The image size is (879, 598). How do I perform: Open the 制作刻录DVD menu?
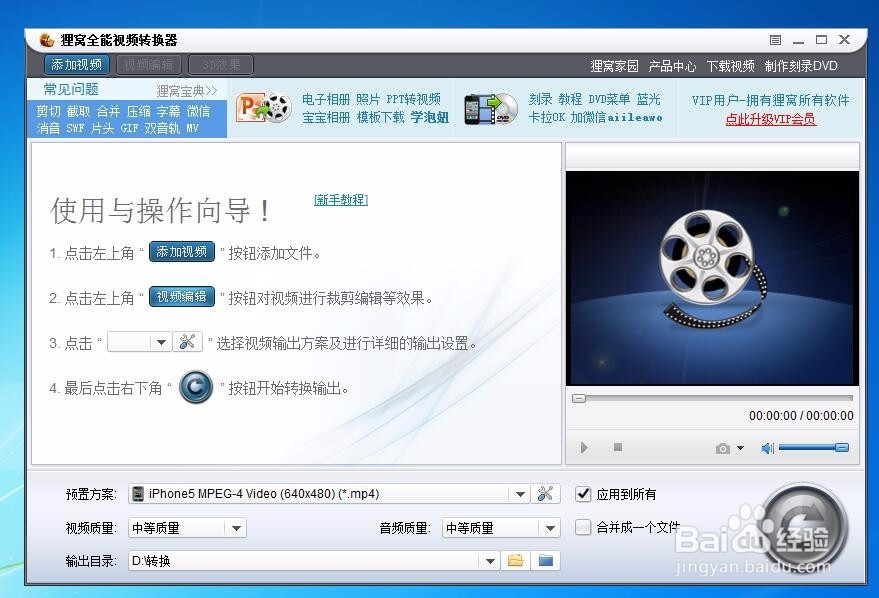tap(801, 66)
